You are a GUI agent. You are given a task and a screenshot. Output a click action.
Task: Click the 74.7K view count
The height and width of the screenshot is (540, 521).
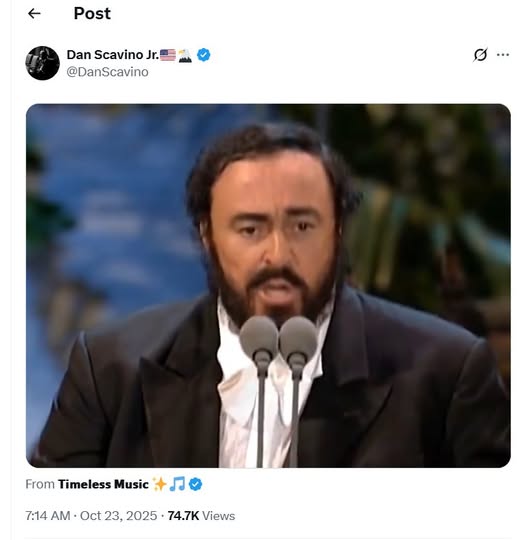point(183,516)
